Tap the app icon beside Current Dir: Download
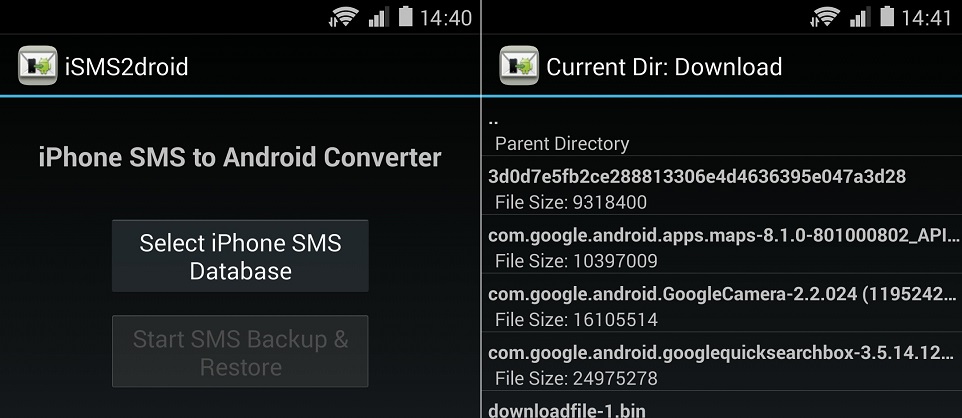Screen dimensions: 962x418 coord(519,66)
